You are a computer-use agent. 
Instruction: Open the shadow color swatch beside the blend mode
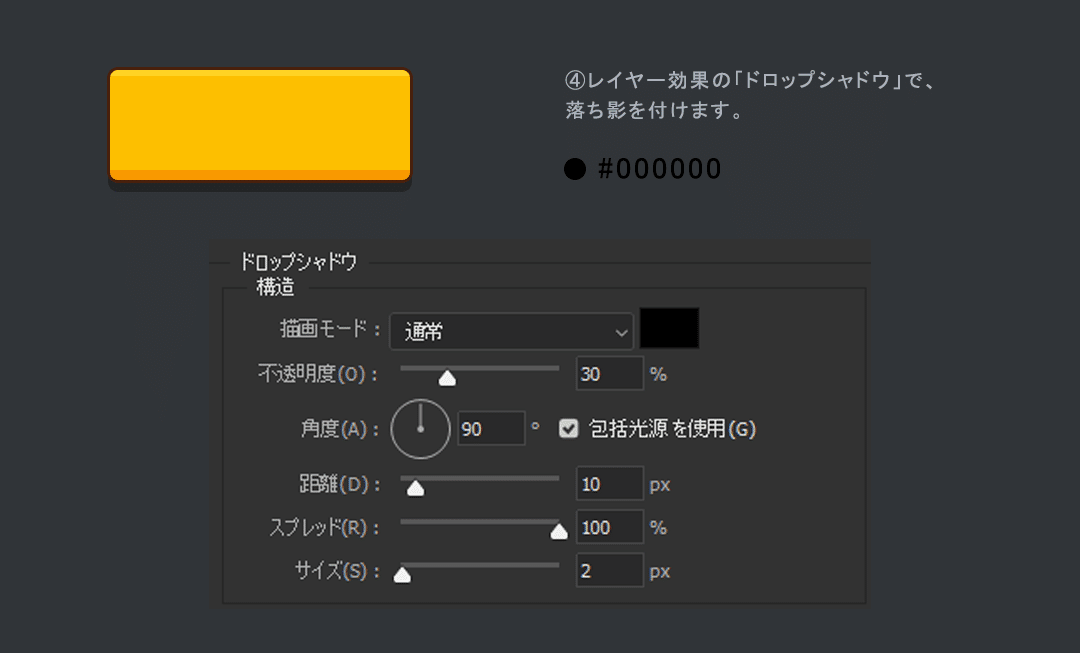(x=669, y=328)
